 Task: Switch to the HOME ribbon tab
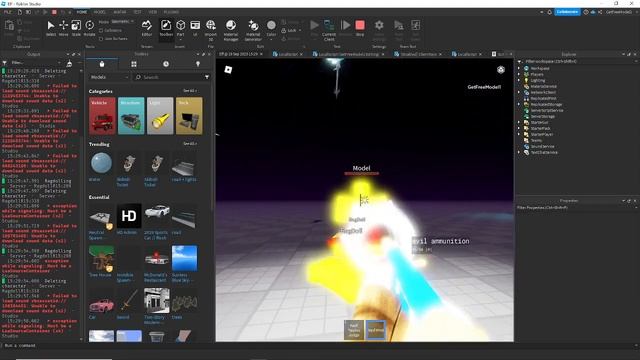pyautogui.click(x=82, y=12)
